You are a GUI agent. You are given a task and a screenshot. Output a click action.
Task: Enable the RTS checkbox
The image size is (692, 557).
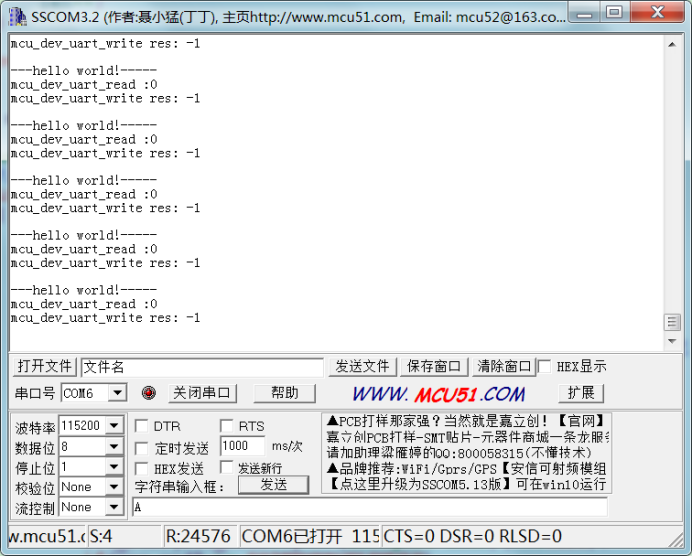tap(226, 426)
